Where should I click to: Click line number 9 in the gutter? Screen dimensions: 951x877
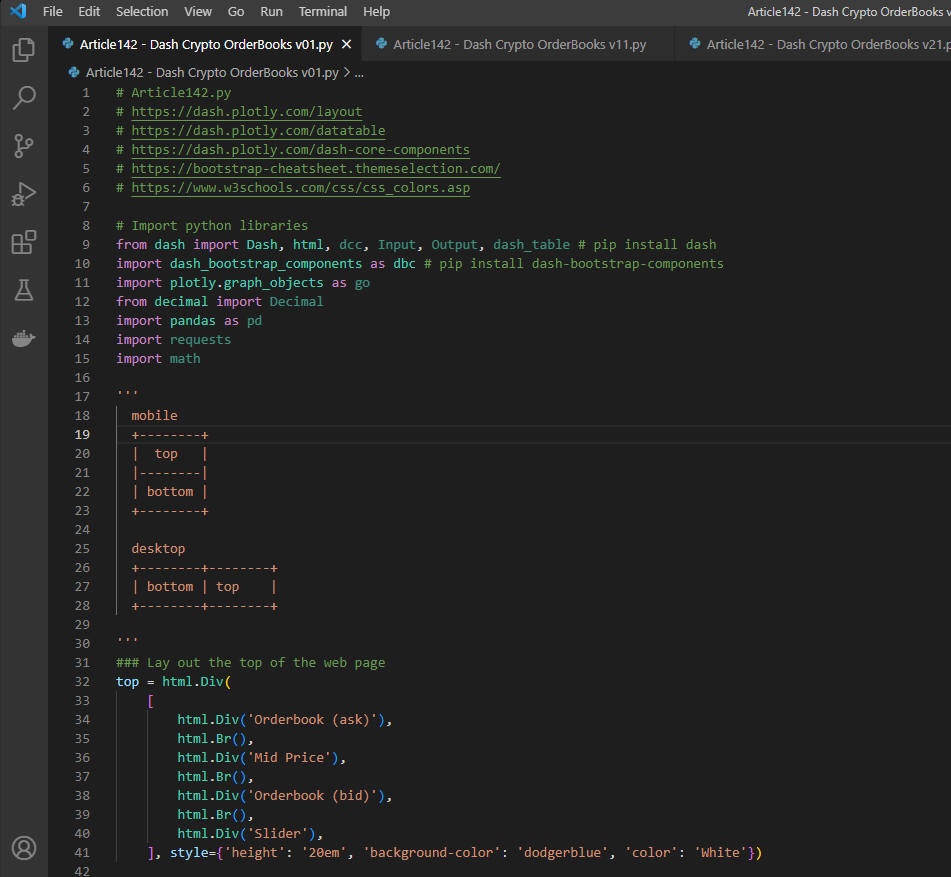click(86, 244)
